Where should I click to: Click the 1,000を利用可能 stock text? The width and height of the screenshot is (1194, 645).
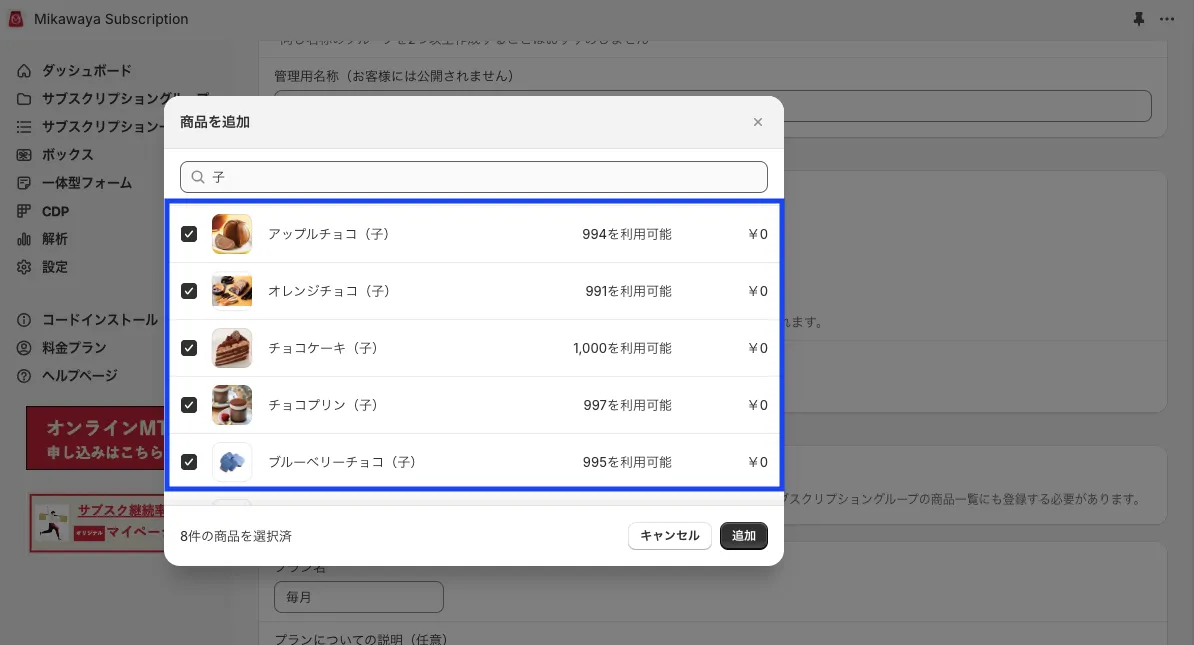pyautogui.click(x=622, y=348)
